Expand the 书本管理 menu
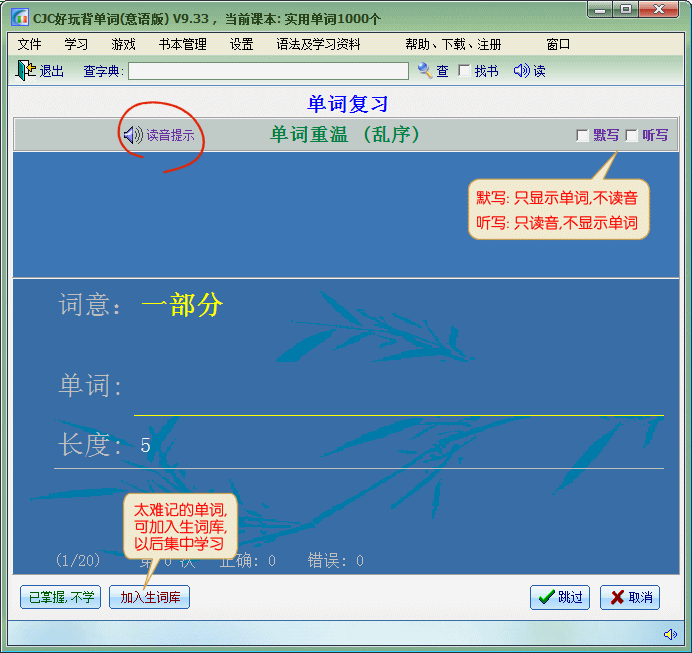 click(x=183, y=44)
